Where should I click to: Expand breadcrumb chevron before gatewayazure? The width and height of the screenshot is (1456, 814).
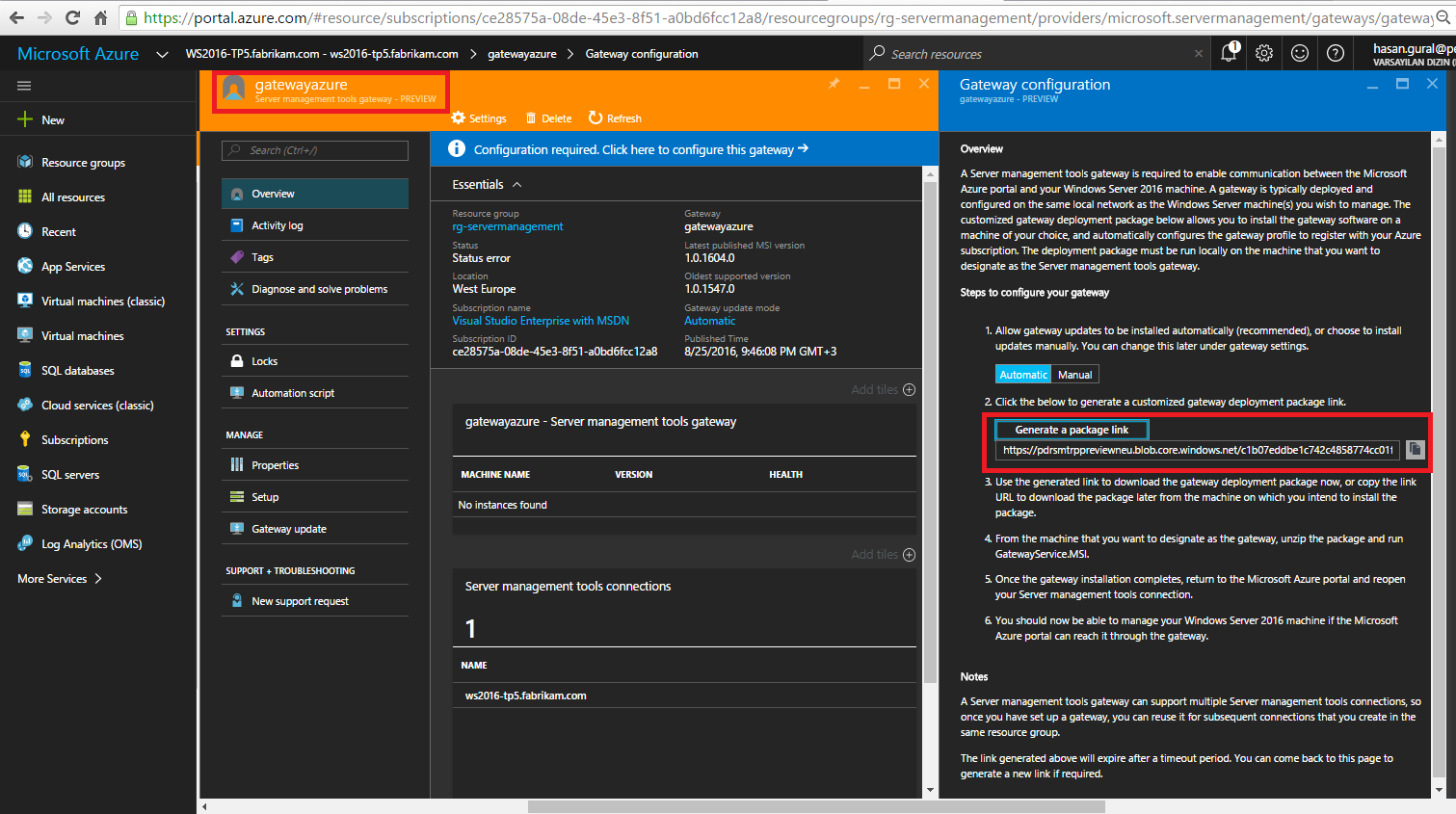click(x=473, y=54)
